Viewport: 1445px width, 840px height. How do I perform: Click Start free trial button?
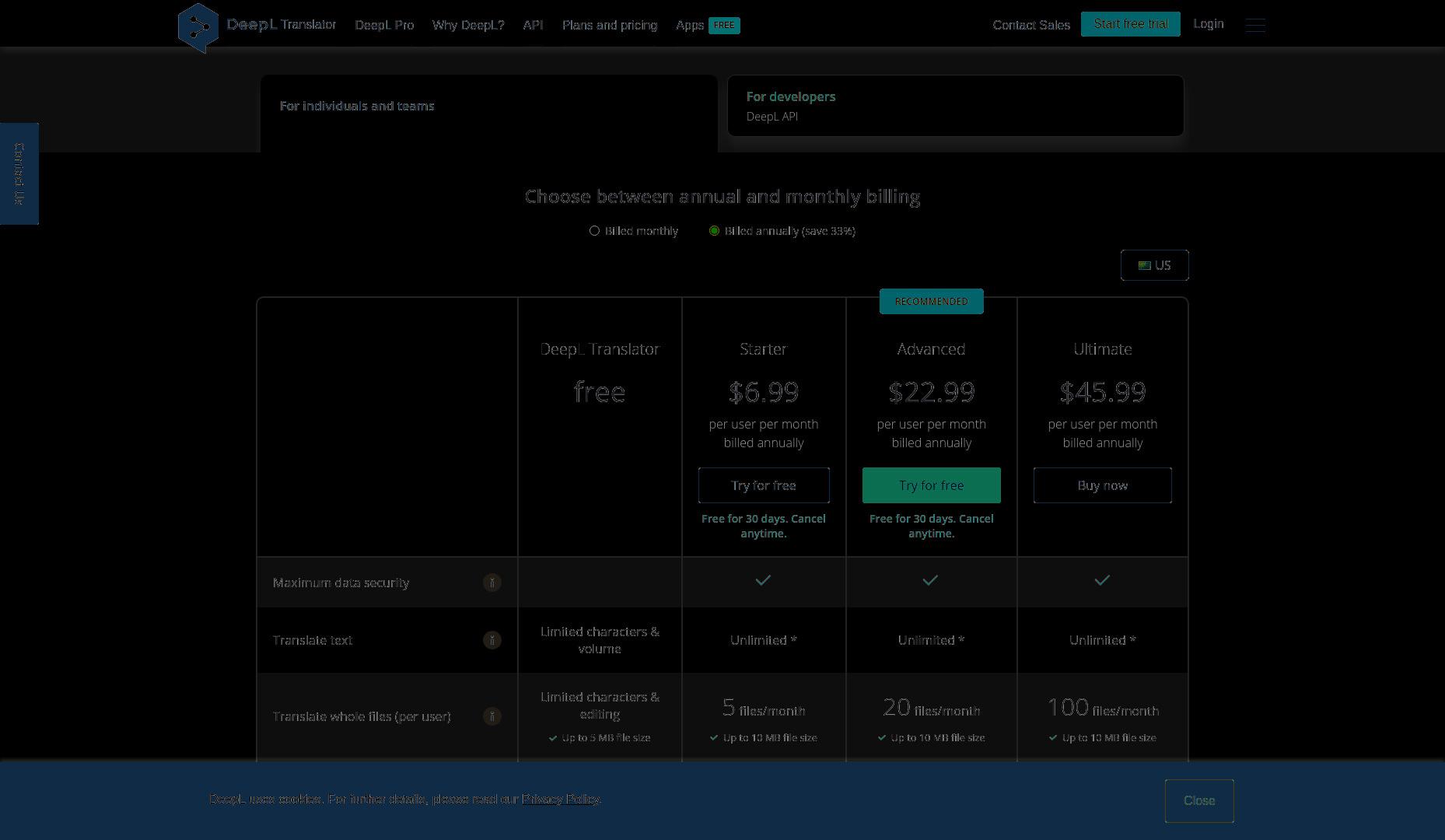1130,24
